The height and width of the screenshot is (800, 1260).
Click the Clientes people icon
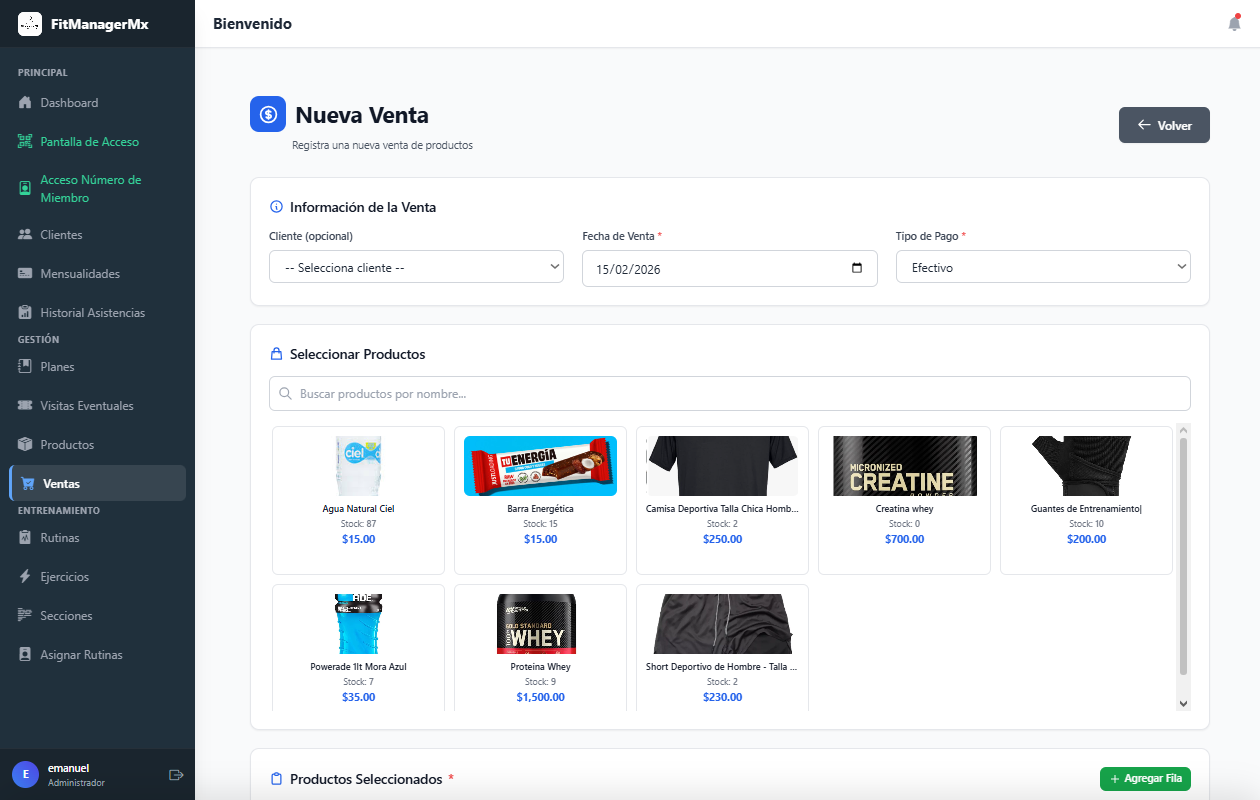point(25,234)
